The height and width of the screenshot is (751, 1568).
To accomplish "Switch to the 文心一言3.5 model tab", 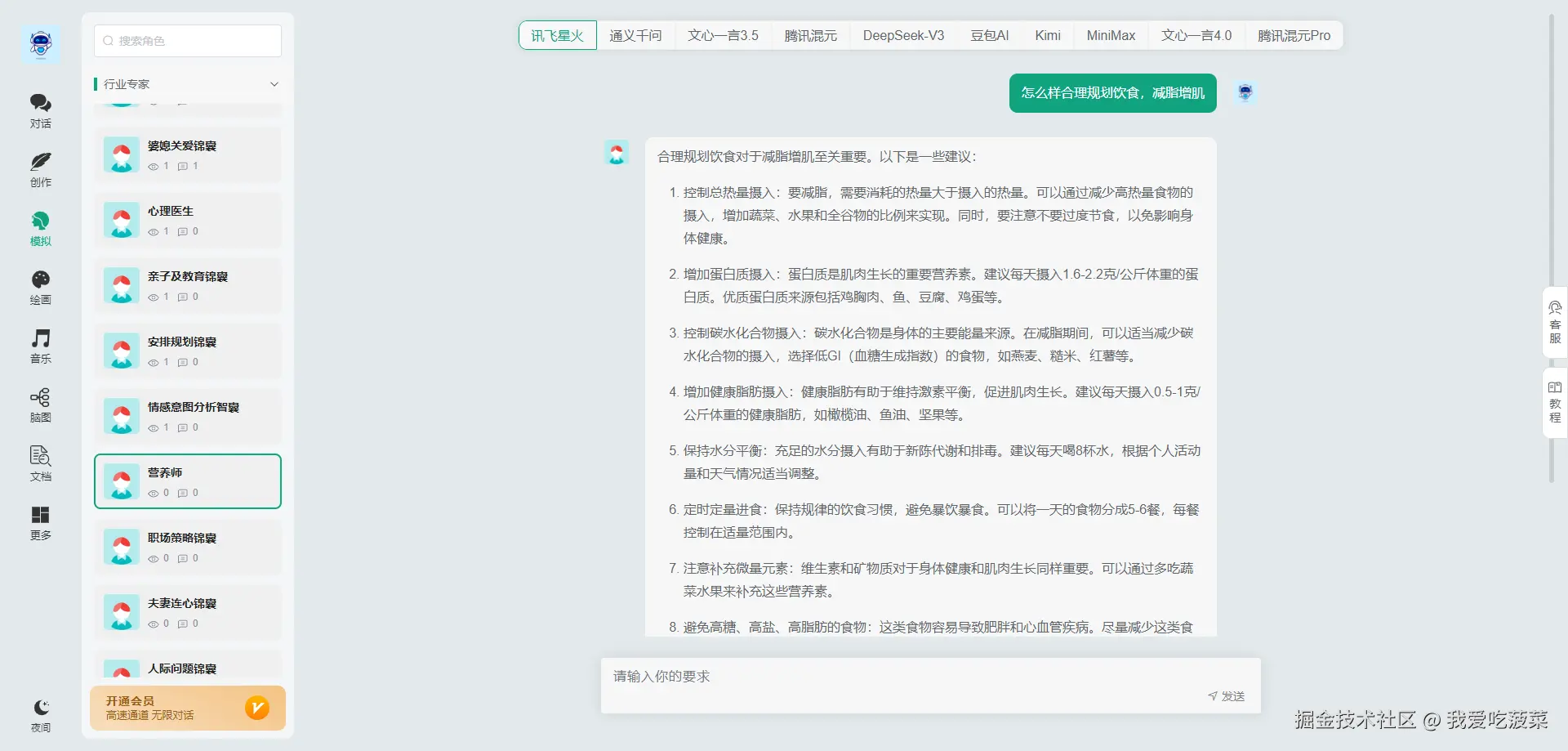I will (x=723, y=35).
